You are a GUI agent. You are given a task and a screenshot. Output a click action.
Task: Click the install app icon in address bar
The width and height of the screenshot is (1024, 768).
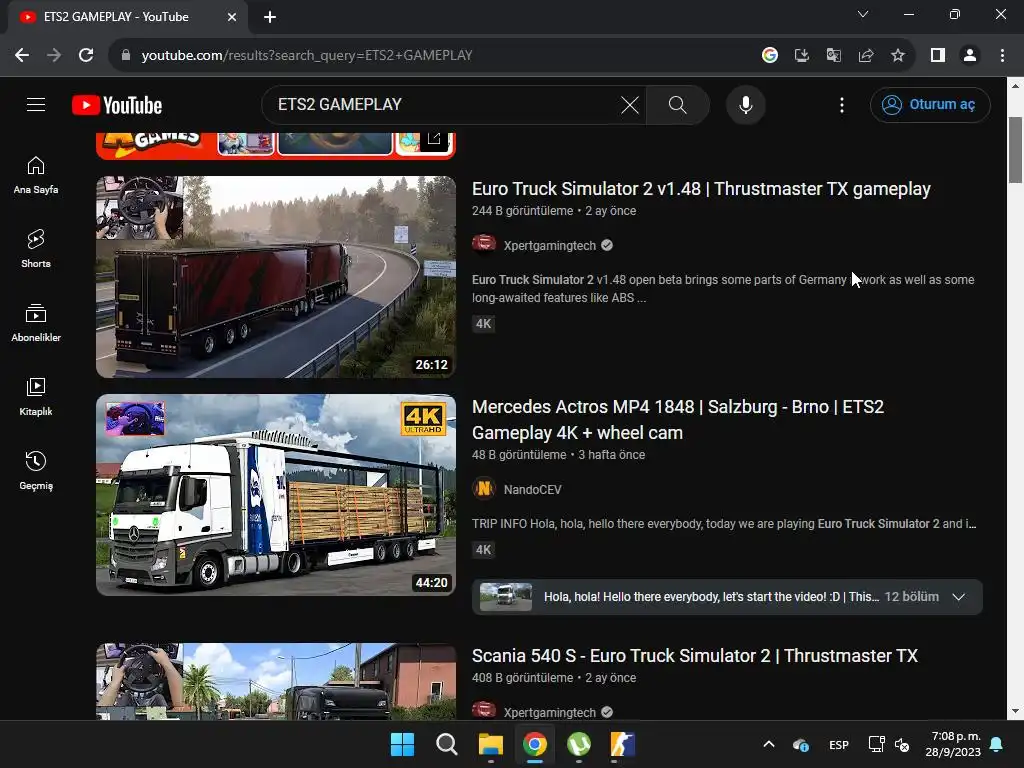pyautogui.click(x=802, y=56)
